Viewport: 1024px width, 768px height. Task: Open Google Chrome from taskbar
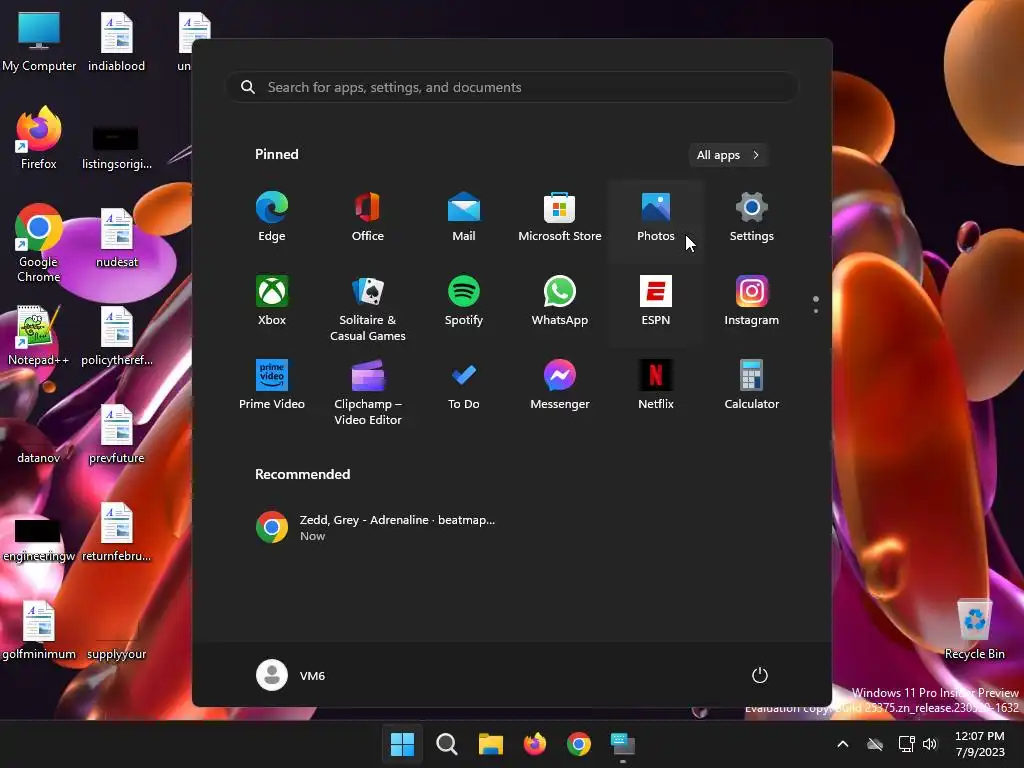point(579,744)
